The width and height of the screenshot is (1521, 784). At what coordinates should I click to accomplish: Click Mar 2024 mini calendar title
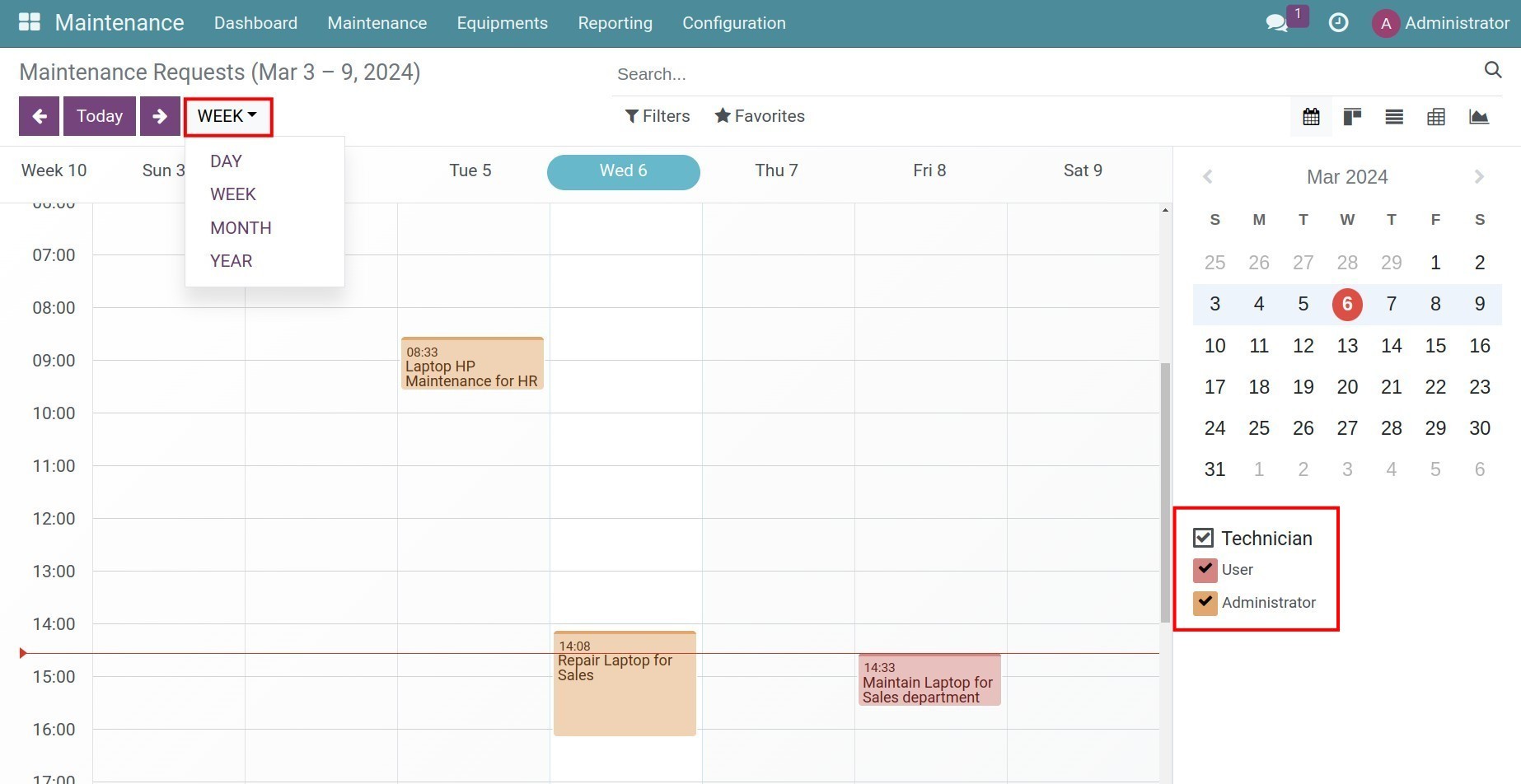(1347, 177)
